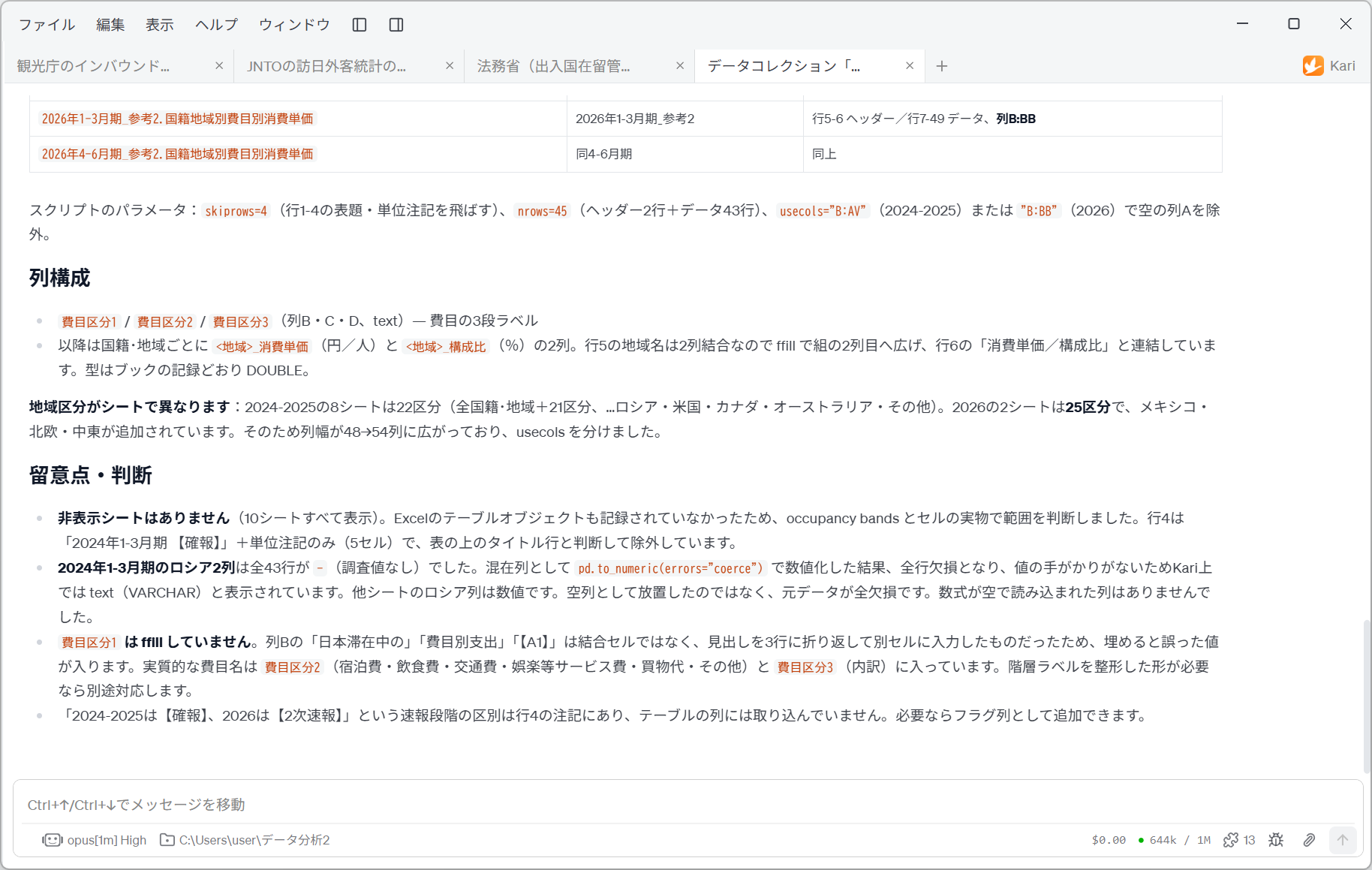
Task: Switch to the 法務省（出入国在留管 tab
Action: click(554, 66)
